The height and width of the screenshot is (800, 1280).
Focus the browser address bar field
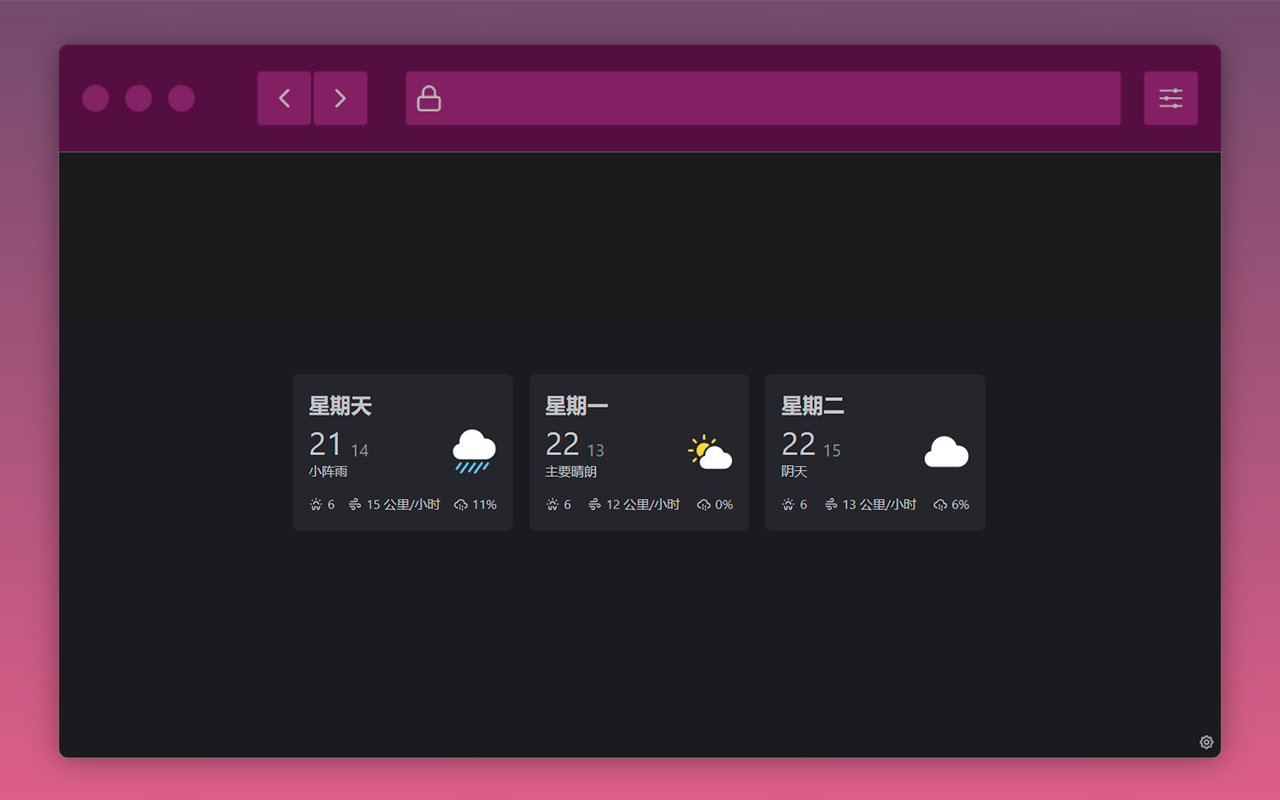click(763, 98)
